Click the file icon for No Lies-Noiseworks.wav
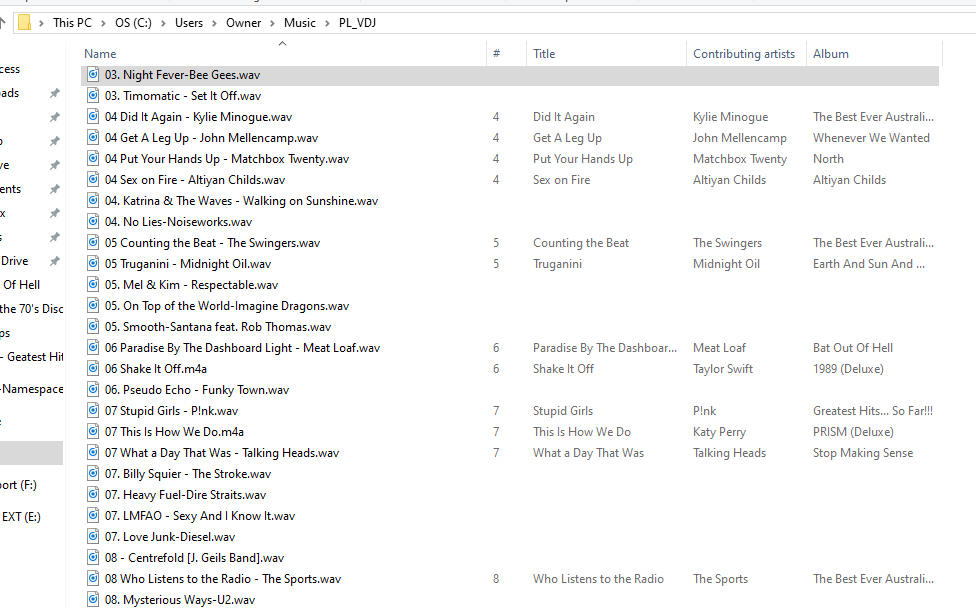This screenshot has width=976, height=608. (x=93, y=222)
